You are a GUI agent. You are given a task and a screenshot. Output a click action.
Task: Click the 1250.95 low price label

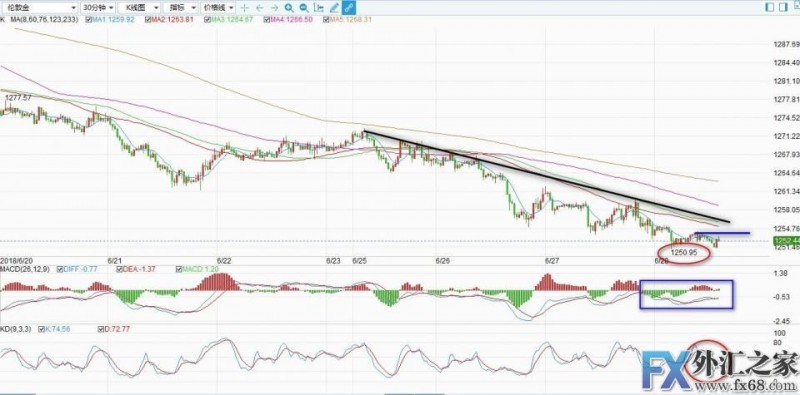click(x=685, y=252)
